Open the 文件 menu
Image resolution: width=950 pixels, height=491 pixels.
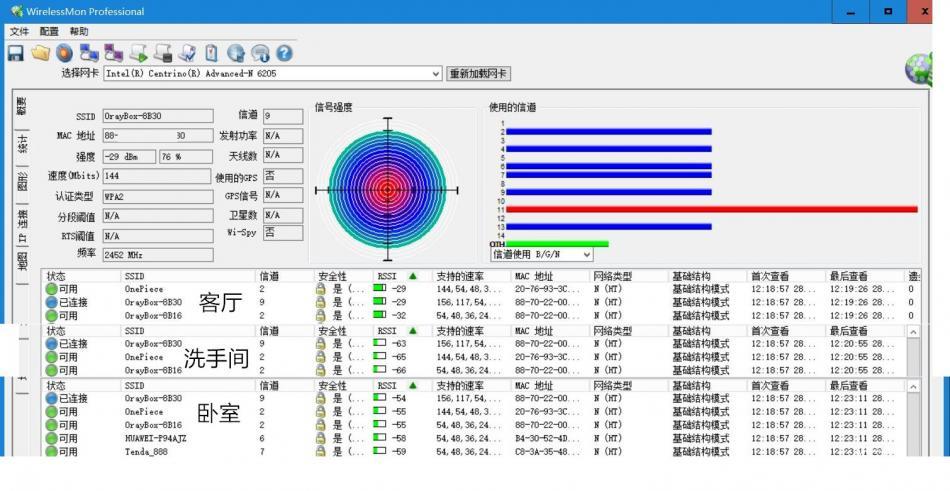(19, 32)
